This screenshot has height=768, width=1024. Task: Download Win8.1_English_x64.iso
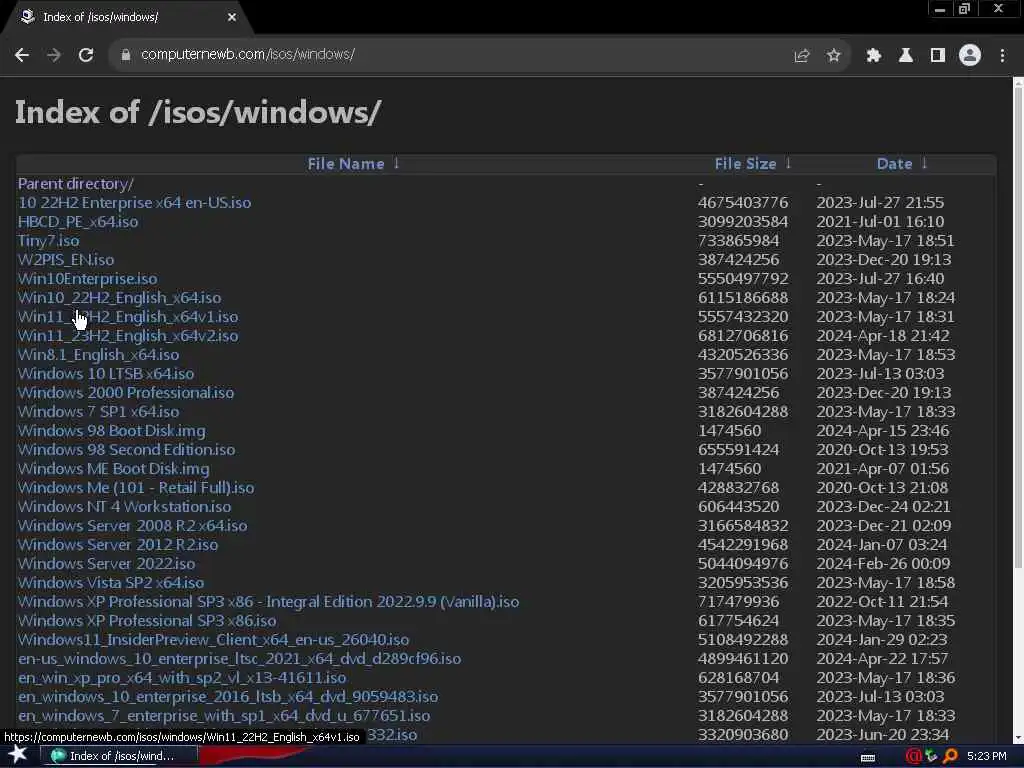coord(99,355)
